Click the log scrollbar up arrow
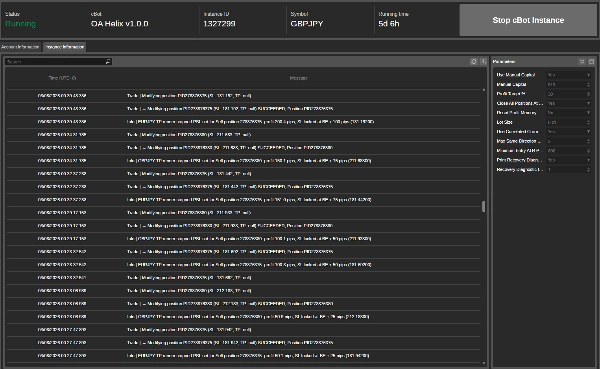The image size is (600, 369). coord(484,90)
